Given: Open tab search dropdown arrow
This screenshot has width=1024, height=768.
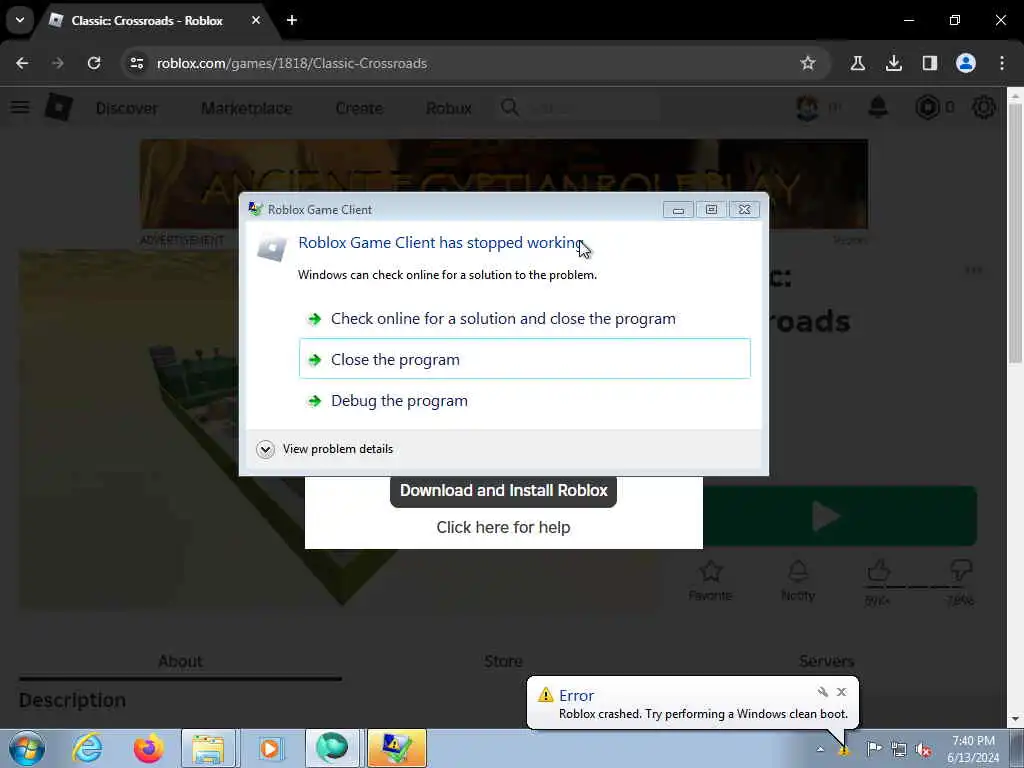Looking at the screenshot, I should (x=20, y=20).
